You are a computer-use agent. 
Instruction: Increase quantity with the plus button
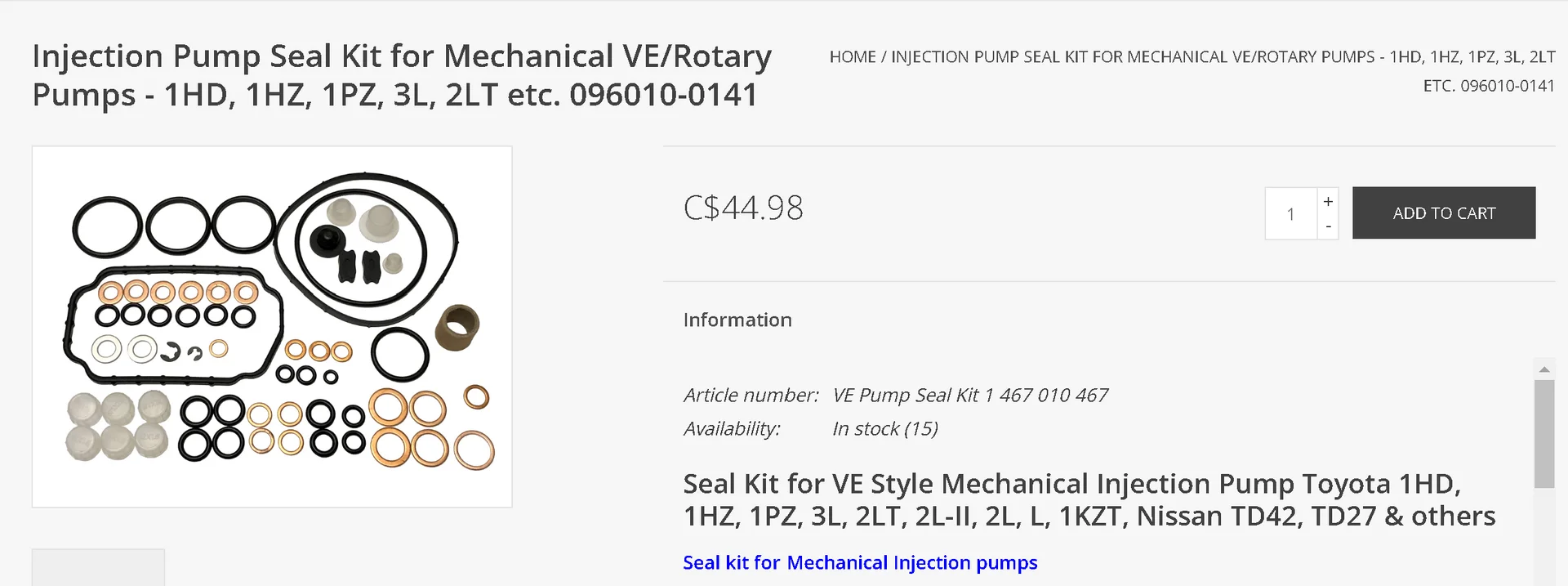click(x=1328, y=201)
